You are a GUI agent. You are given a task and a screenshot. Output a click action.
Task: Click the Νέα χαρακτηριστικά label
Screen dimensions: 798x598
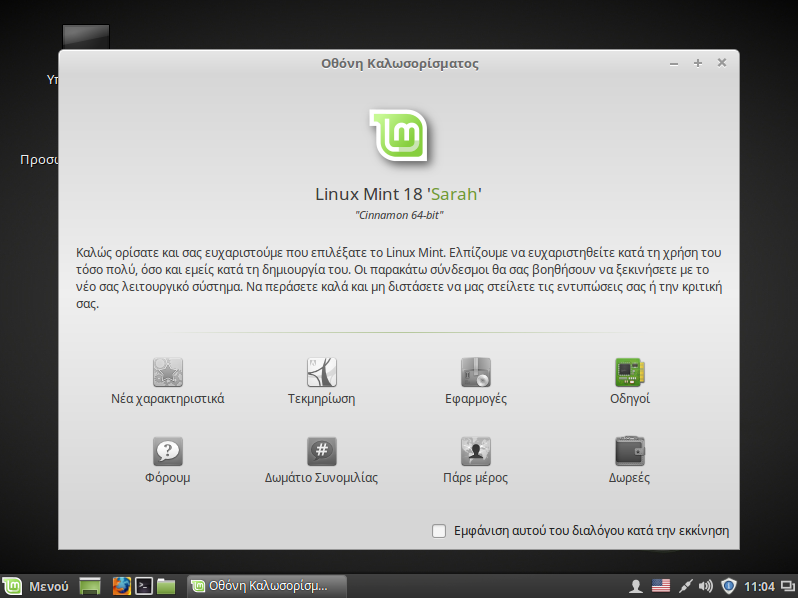tap(167, 398)
